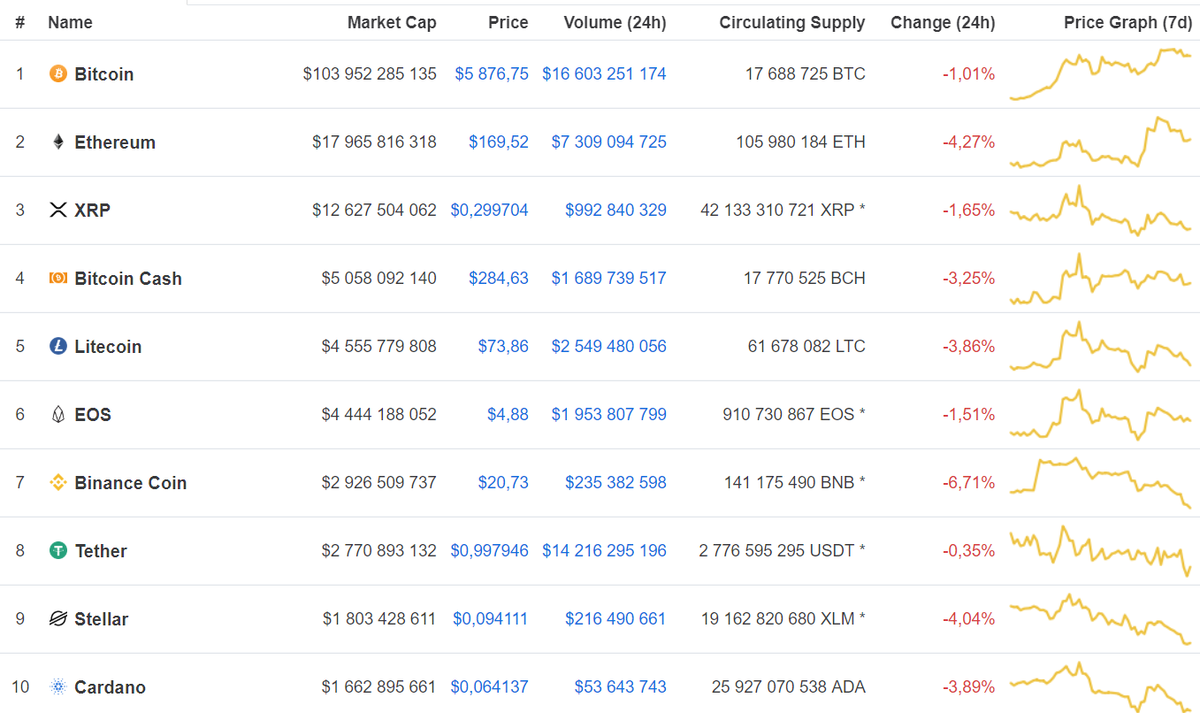Open XRP 7d price graph
Screen dimensions: 1200x713
coord(1100,210)
